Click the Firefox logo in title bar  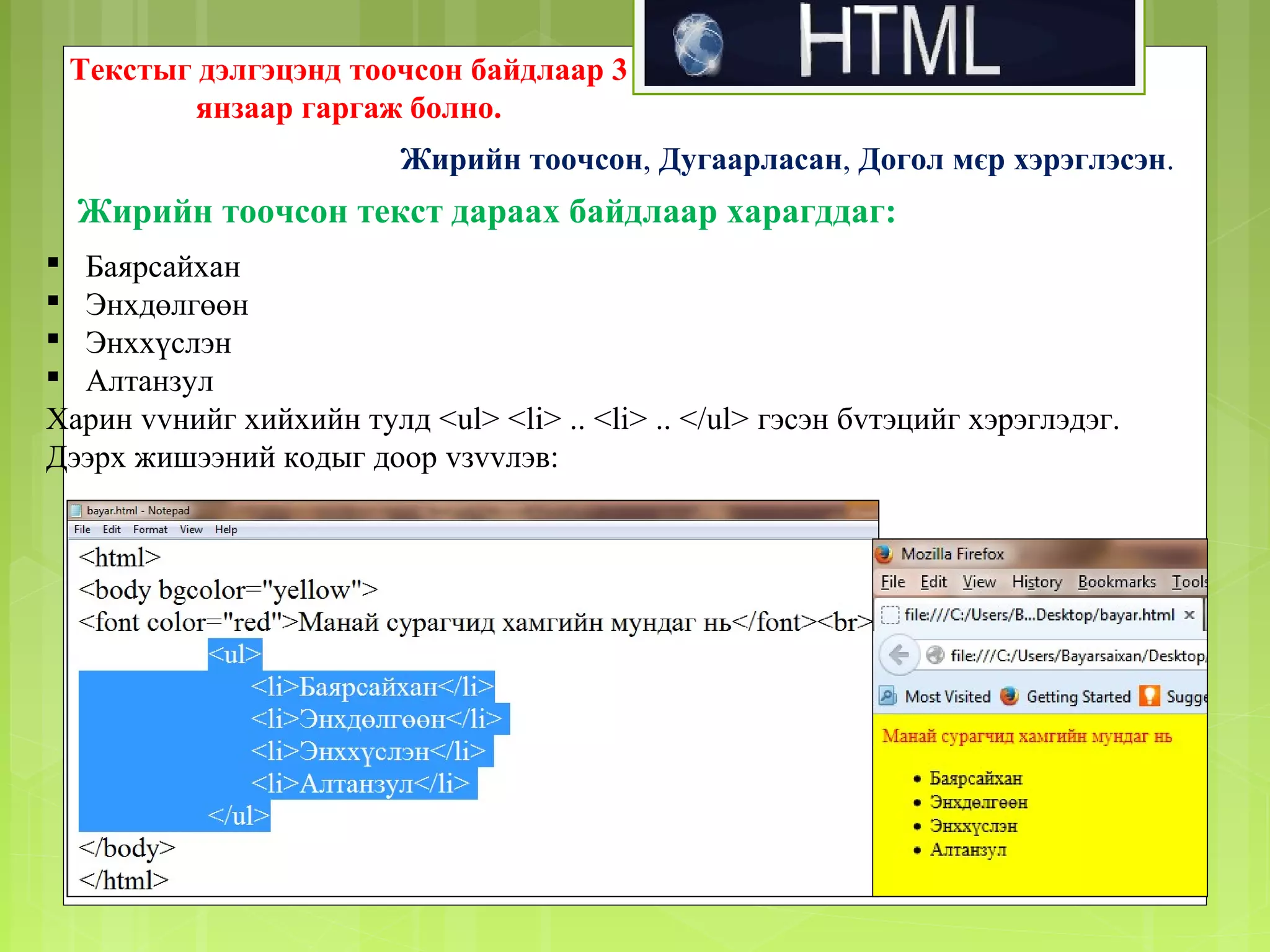(884, 553)
